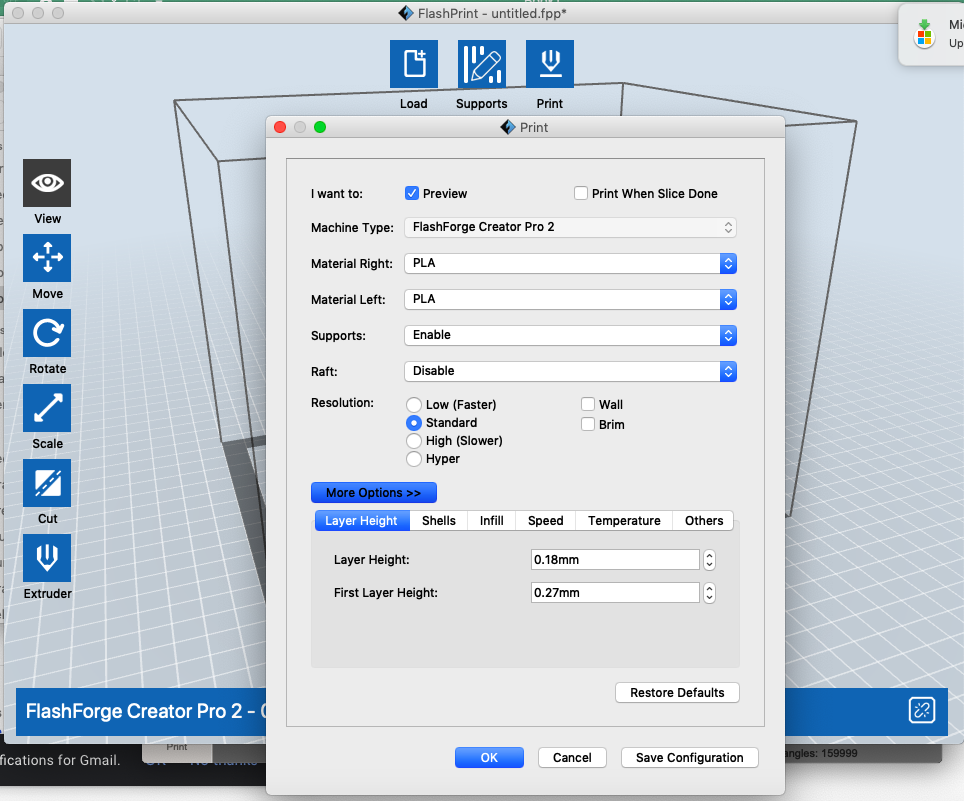Image resolution: width=964 pixels, height=801 pixels.
Task: Click the More Options >> button
Action: point(374,492)
